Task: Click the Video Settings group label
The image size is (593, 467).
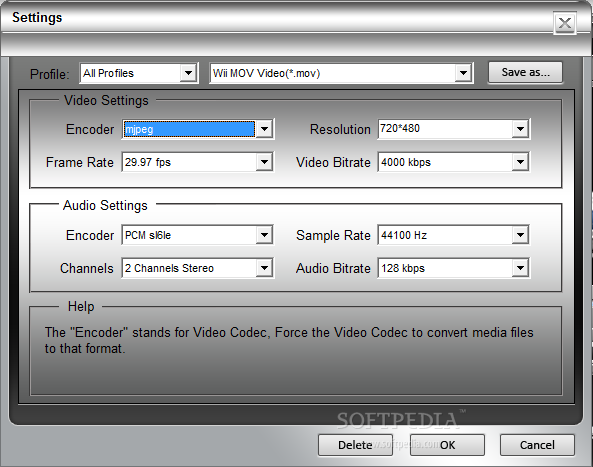Action: tap(106, 101)
